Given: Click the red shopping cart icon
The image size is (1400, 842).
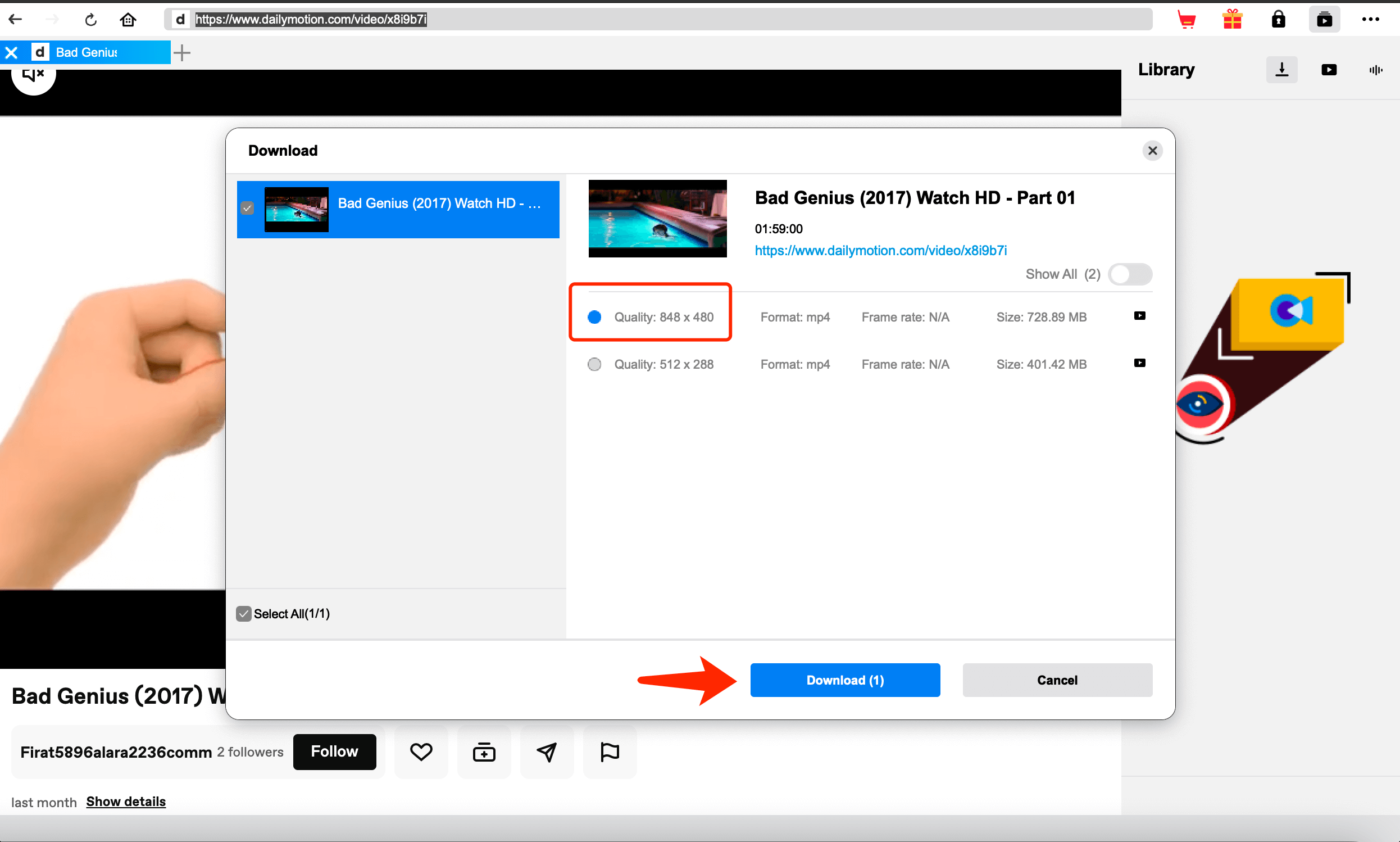Looking at the screenshot, I should (1186, 20).
